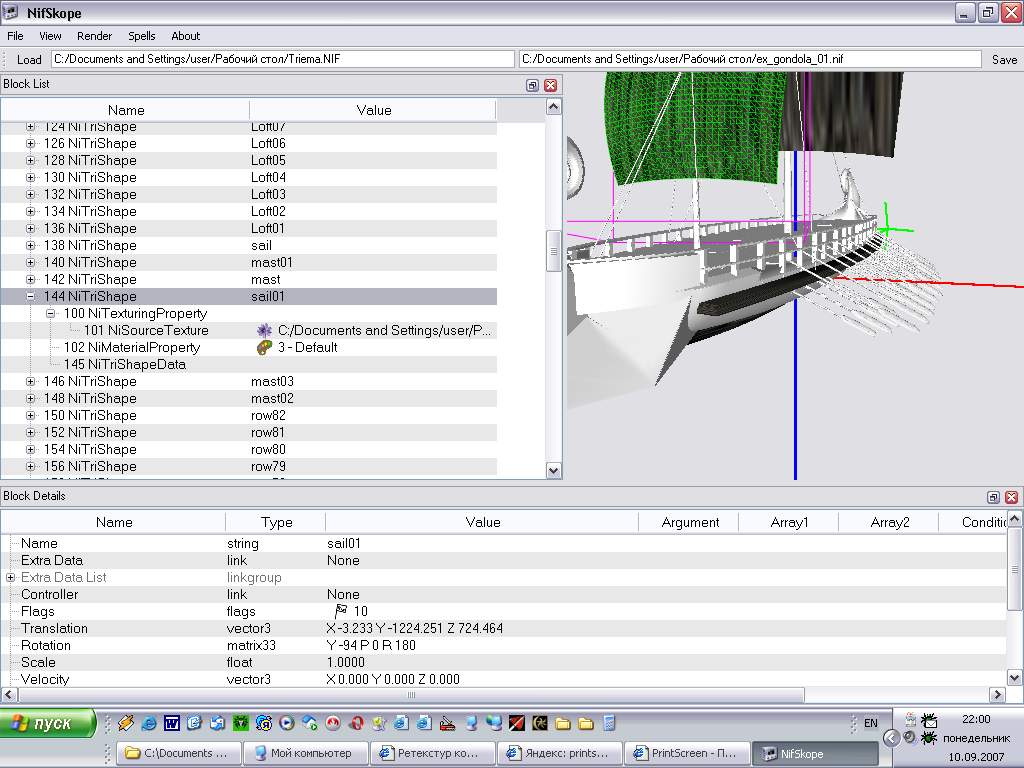The height and width of the screenshot is (768, 1024).
Task: Click the system tray clock showing 22:00
Action: [x=976, y=719]
